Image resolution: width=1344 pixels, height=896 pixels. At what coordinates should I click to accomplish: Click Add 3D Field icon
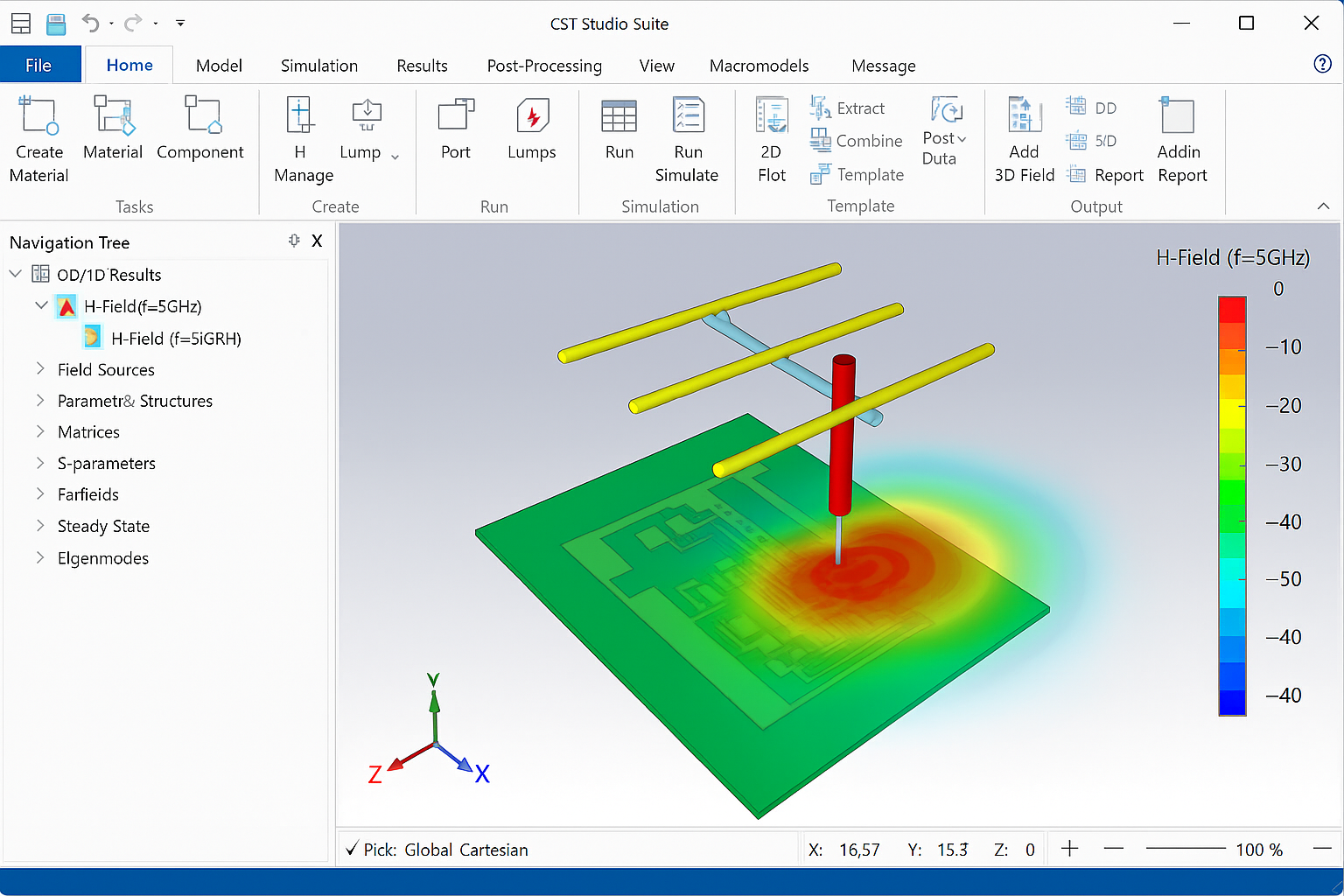(x=1025, y=115)
